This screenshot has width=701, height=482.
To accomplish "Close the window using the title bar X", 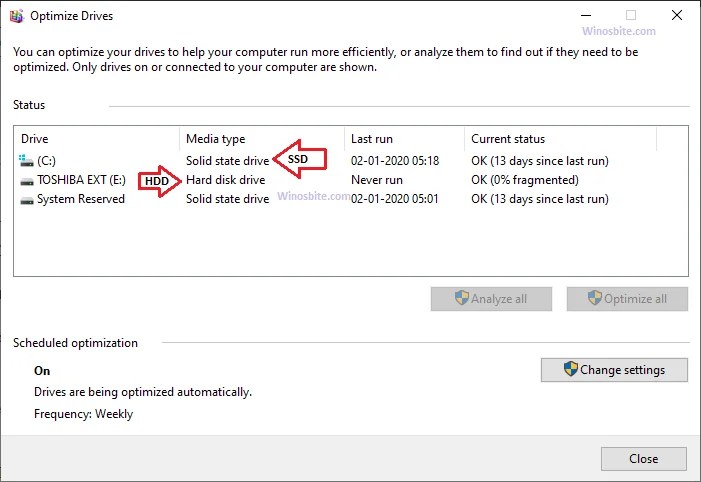I will tap(676, 15).
